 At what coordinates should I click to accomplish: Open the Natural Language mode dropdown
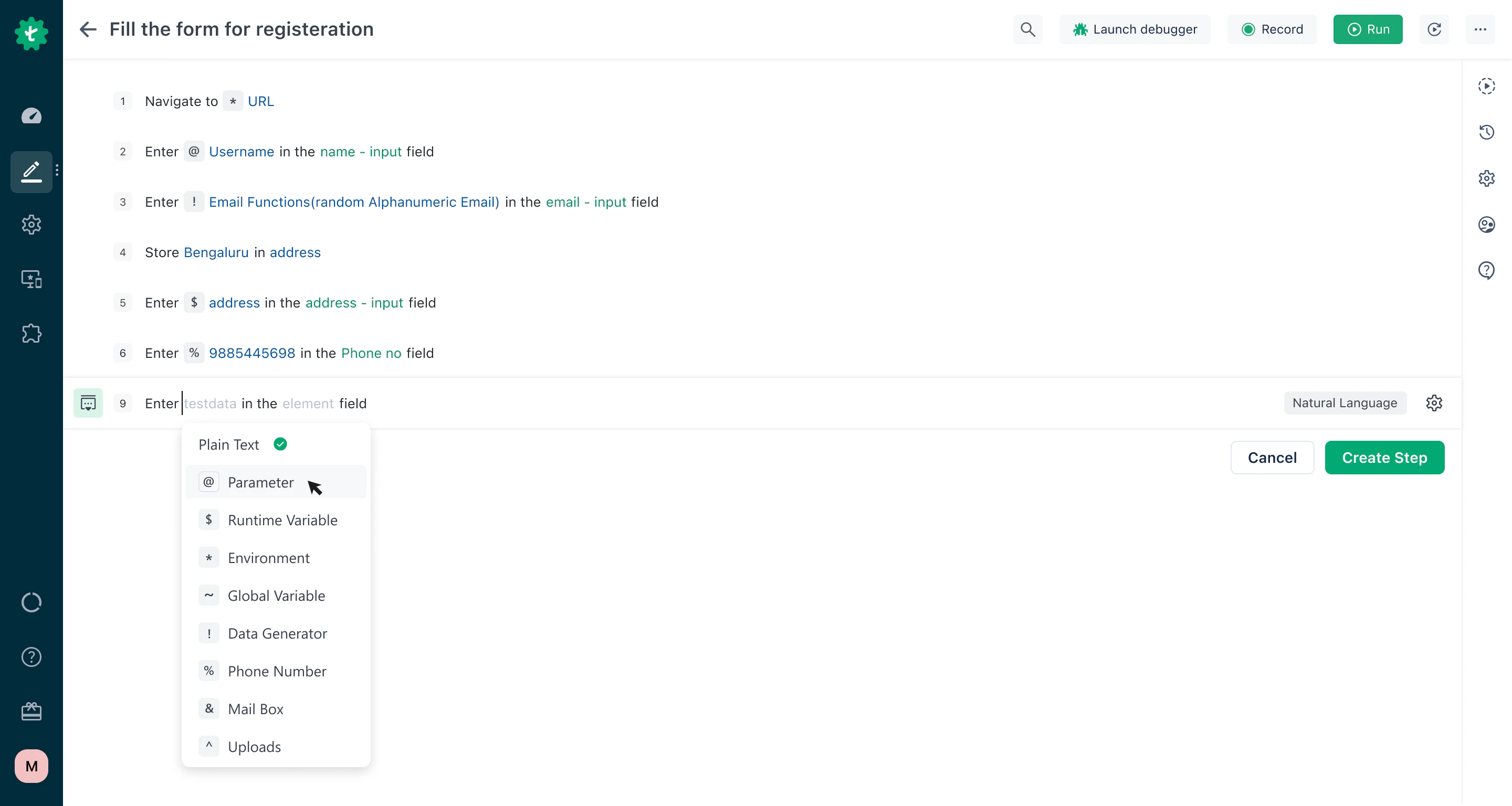(x=1345, y=403)
